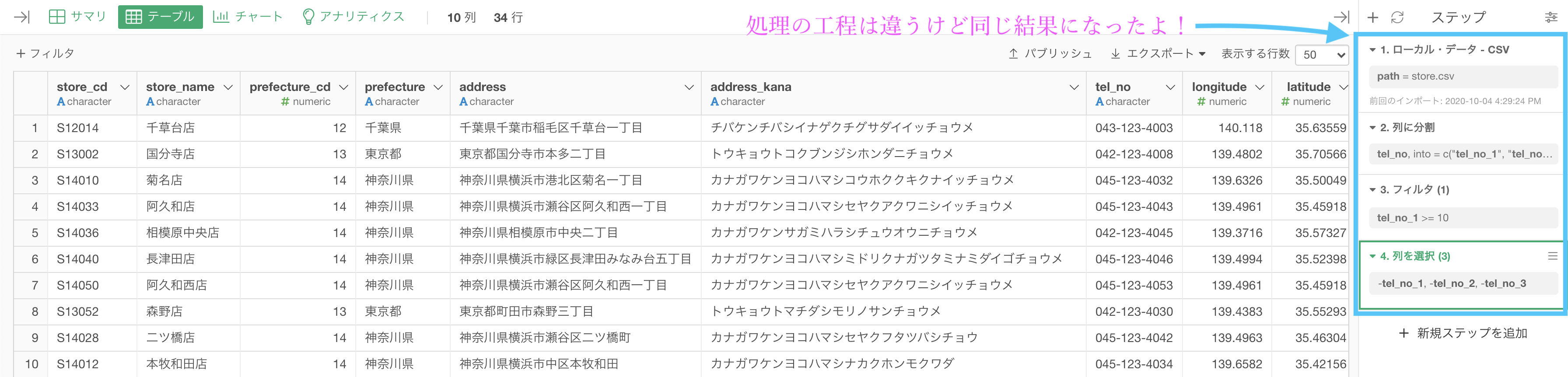Click the add step plus icon
Screen dimensions: 1568x377
coord(1372,17)
